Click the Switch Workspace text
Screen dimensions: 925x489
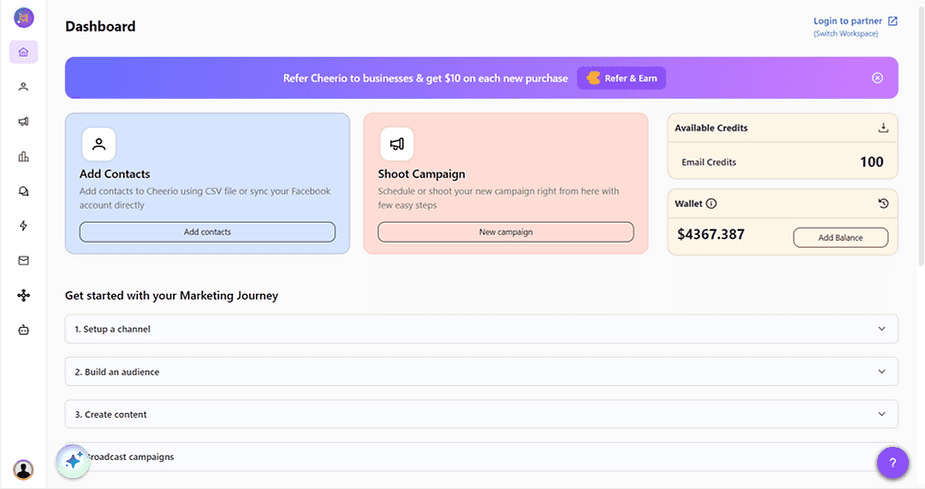tap(845, 34)
